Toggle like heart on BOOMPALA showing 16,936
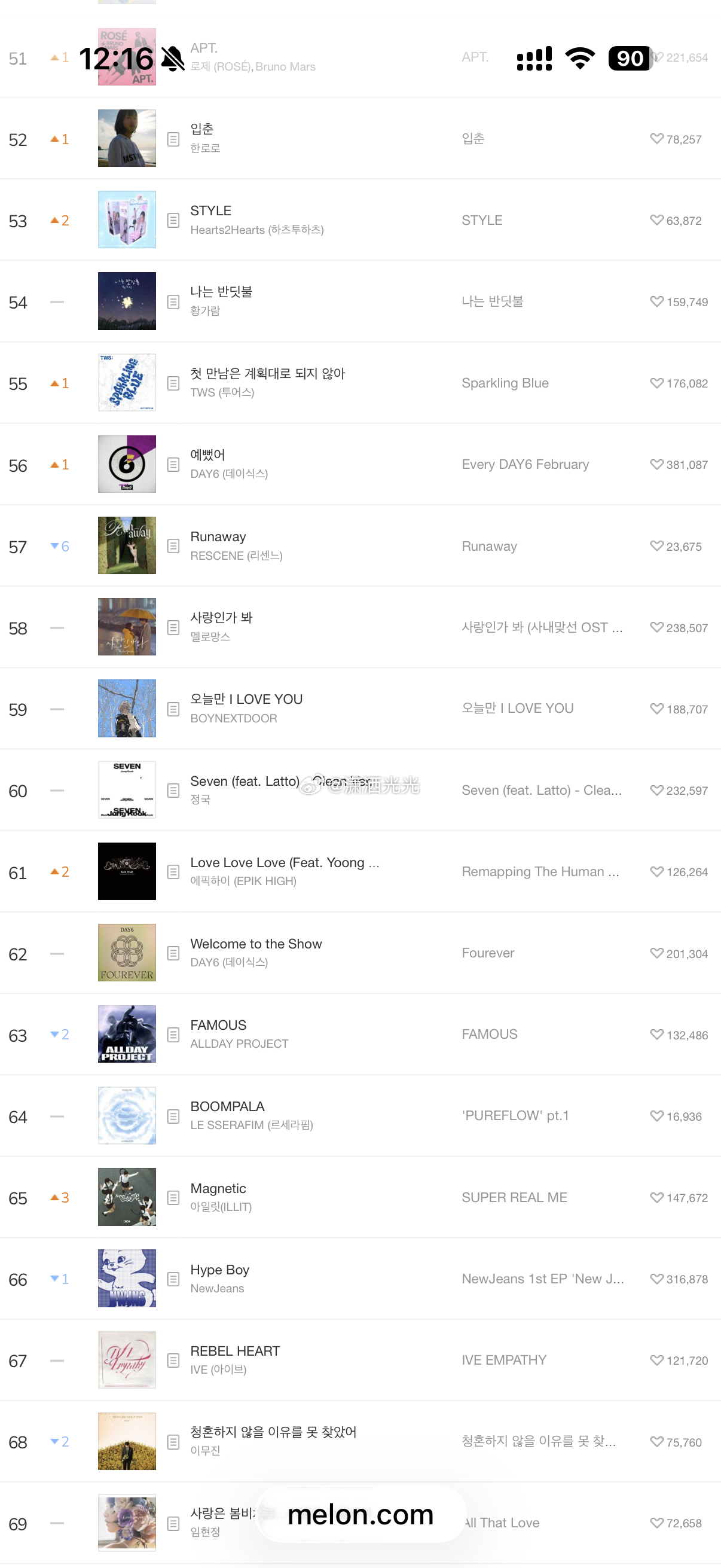 tap(656, 1116)
